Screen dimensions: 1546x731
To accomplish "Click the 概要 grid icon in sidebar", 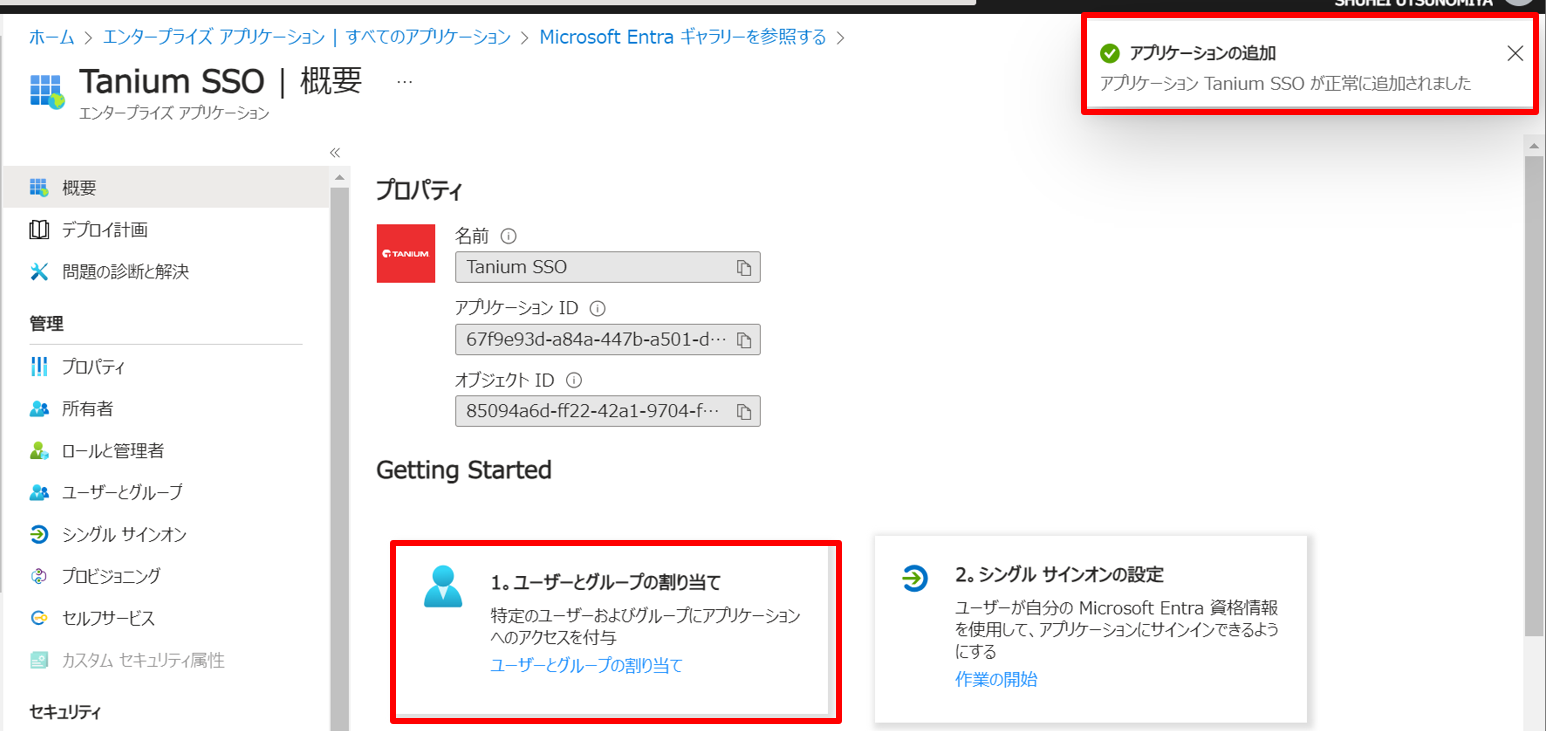I will (39, 187).
